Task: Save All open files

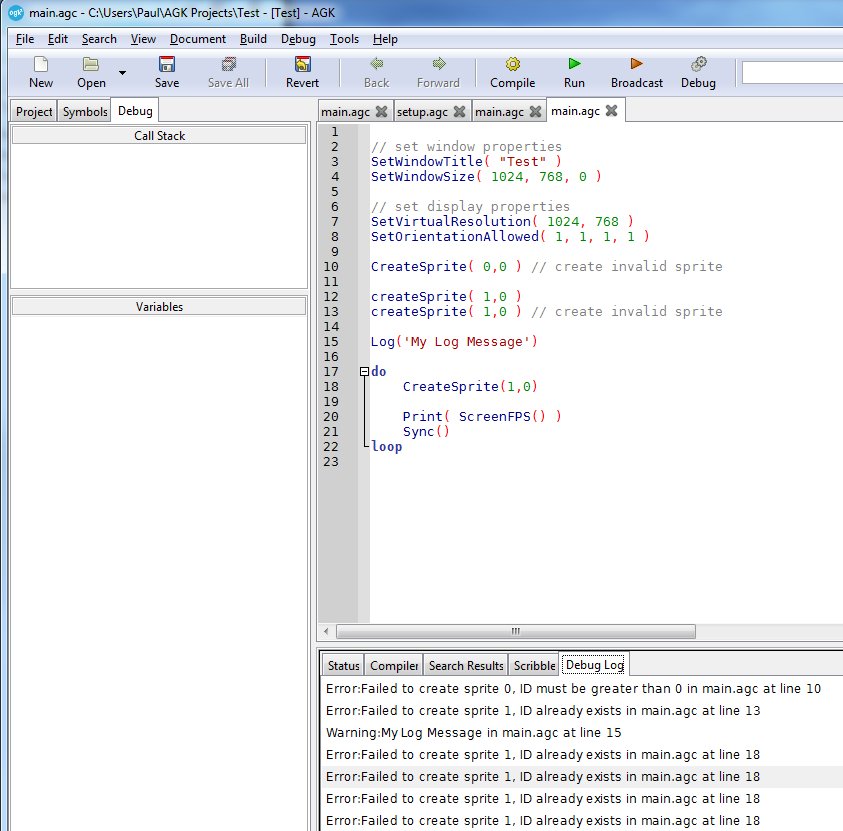Action: coord(228,72)
